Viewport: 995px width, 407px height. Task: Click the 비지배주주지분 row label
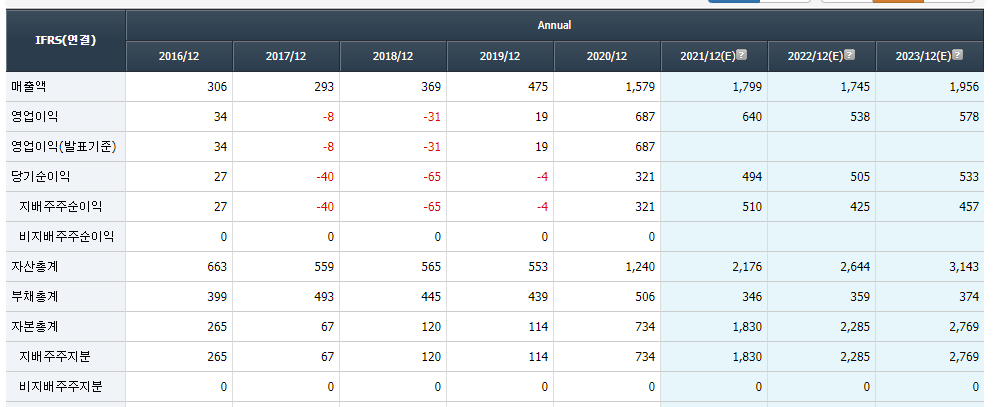pyautogui.click(x=61, y=387)
